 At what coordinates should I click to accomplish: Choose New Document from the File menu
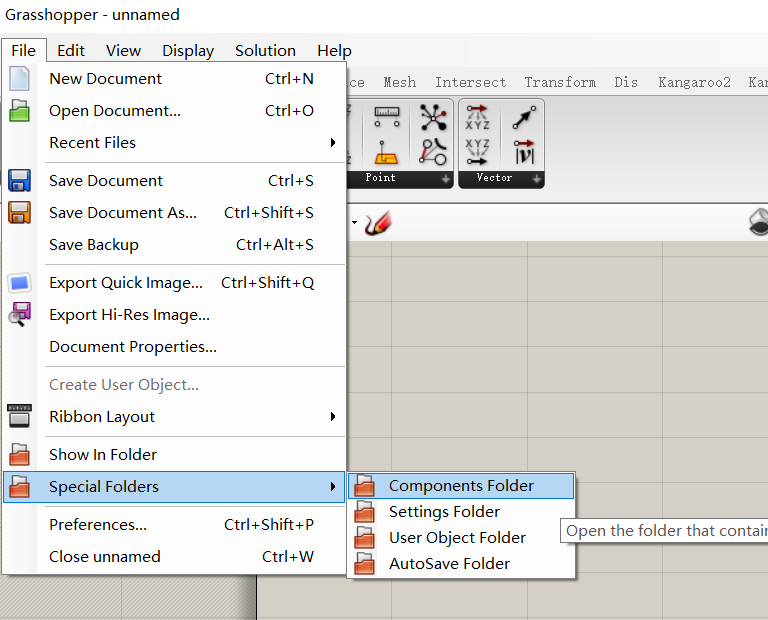tap(174, 79)
